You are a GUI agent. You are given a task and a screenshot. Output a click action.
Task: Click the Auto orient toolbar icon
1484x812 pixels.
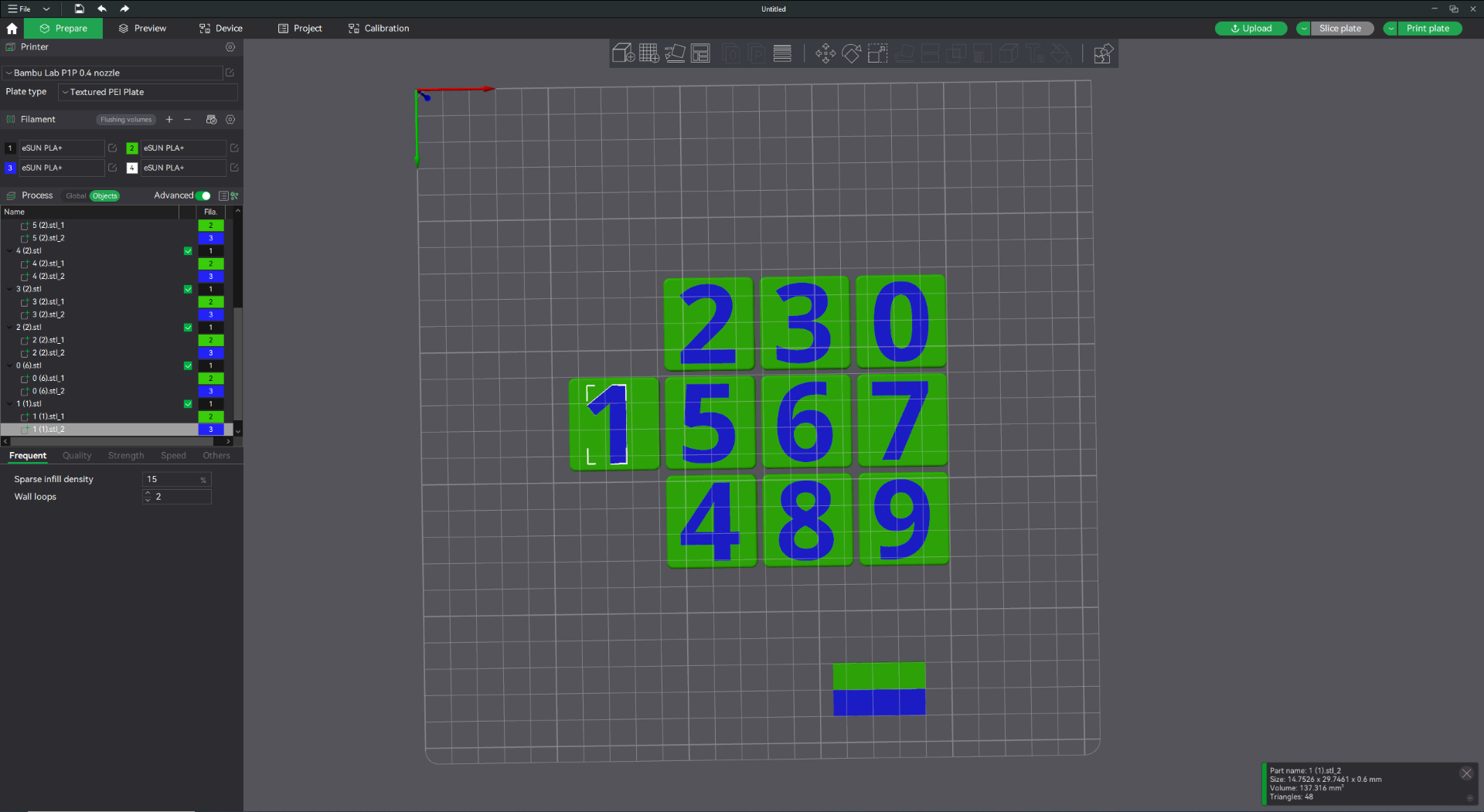[675, 53]
